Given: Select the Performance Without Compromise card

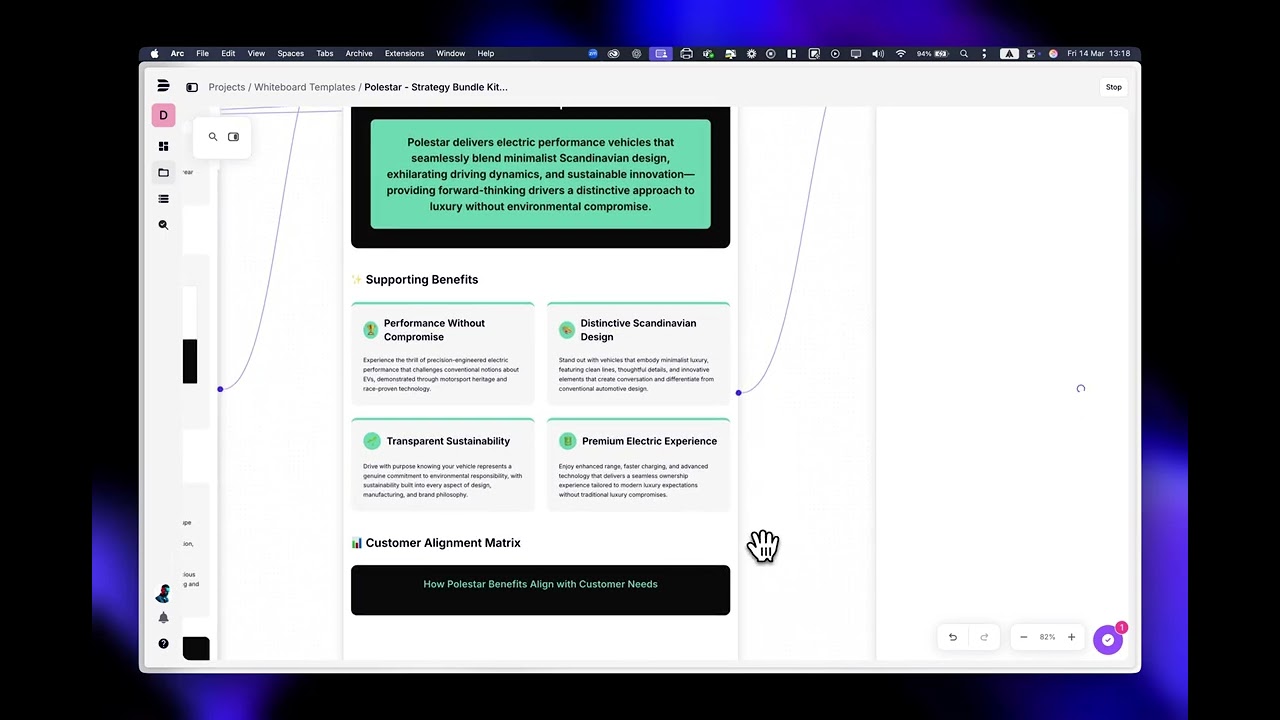Looking at the screenshot, I should pyautogui.click(x=442, y=353).
